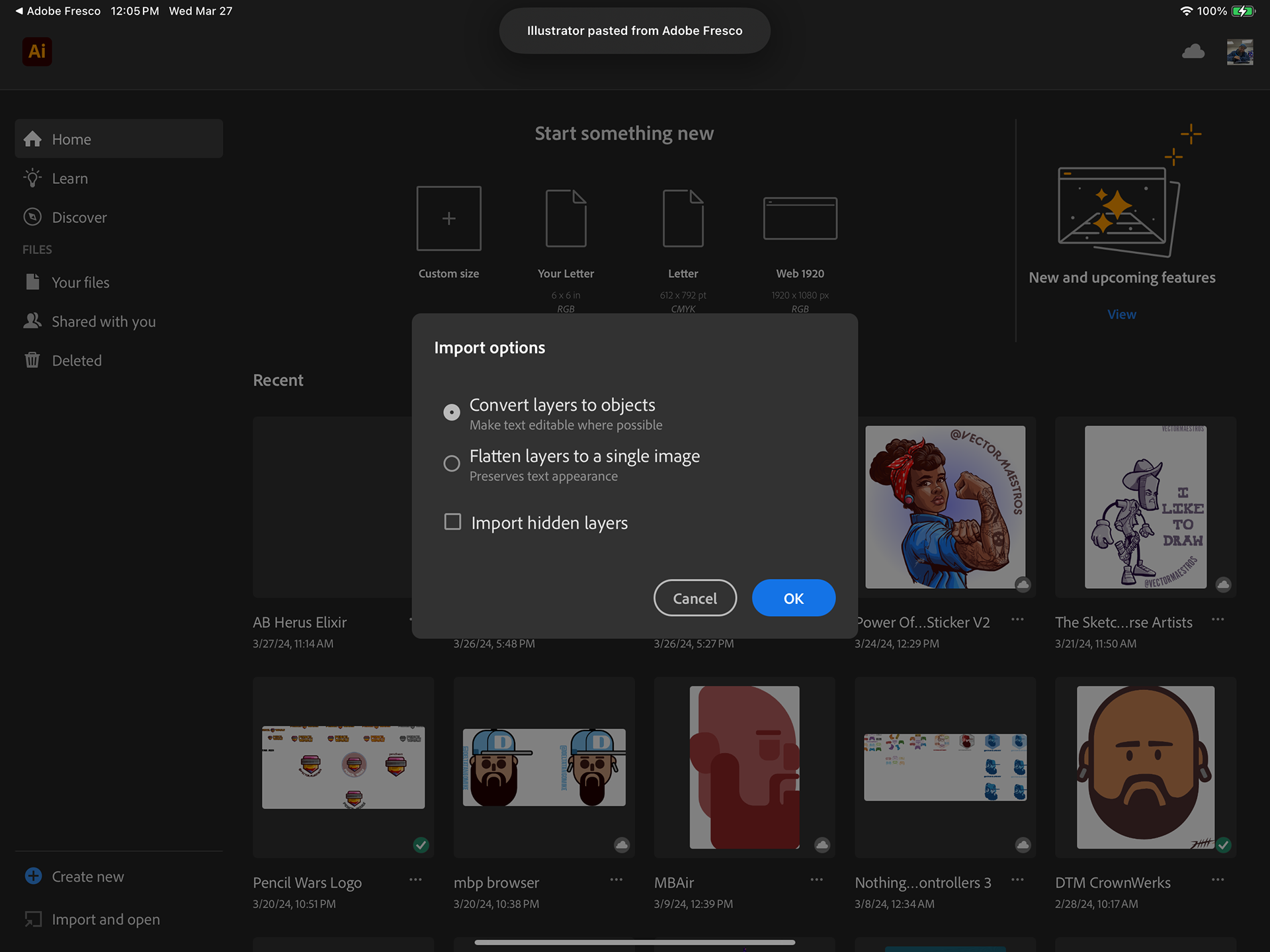
Task: Tap green synced checkmark on DTM CrownWerks
Action: pyautogui.click(x=1224, y=845)
